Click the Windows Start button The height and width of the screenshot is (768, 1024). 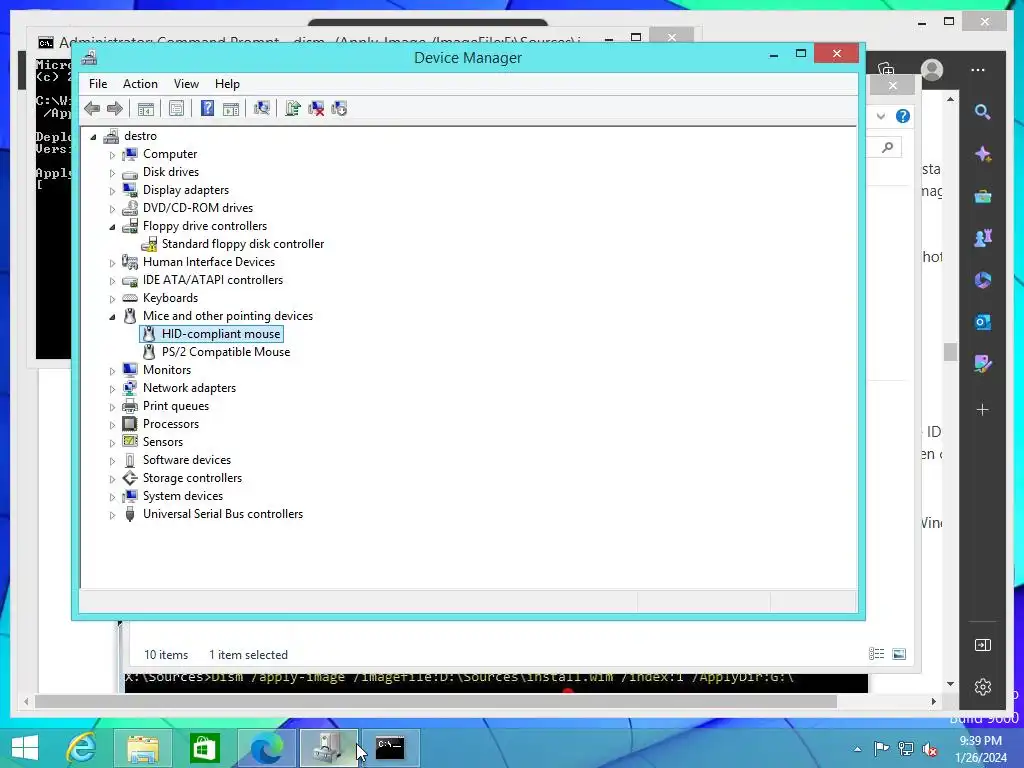tap(25, 748)
